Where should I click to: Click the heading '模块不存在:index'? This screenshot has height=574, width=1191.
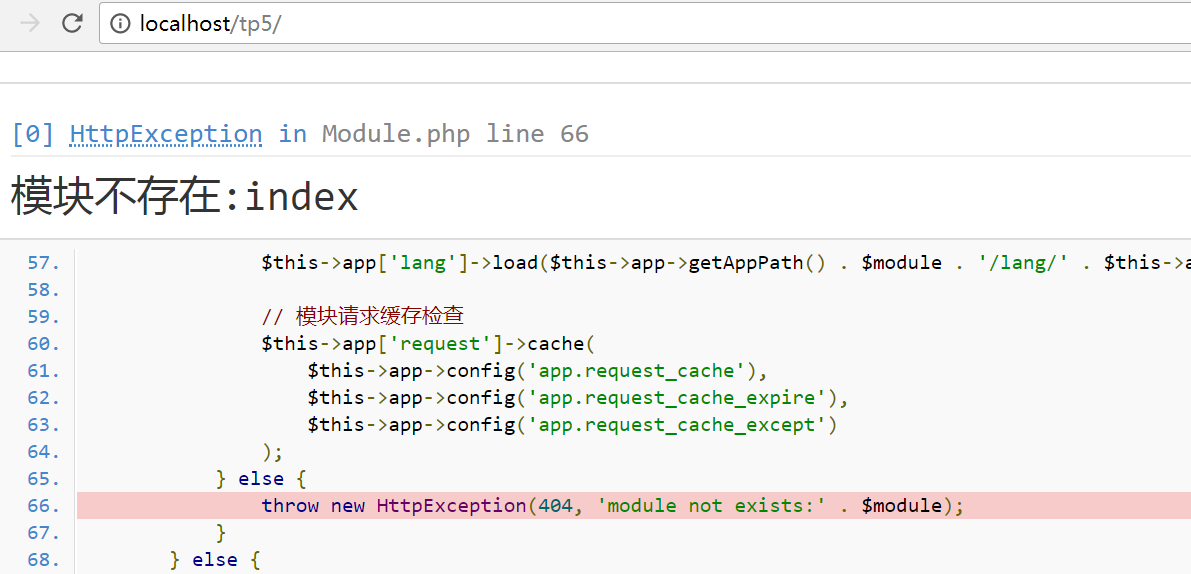184,197
